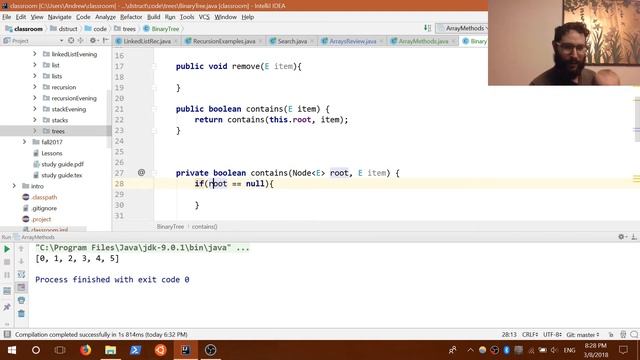The height and width of the screenshot is (360, 640).
Task: Click the Project panel vertical scrollbar
Action: 109,118
